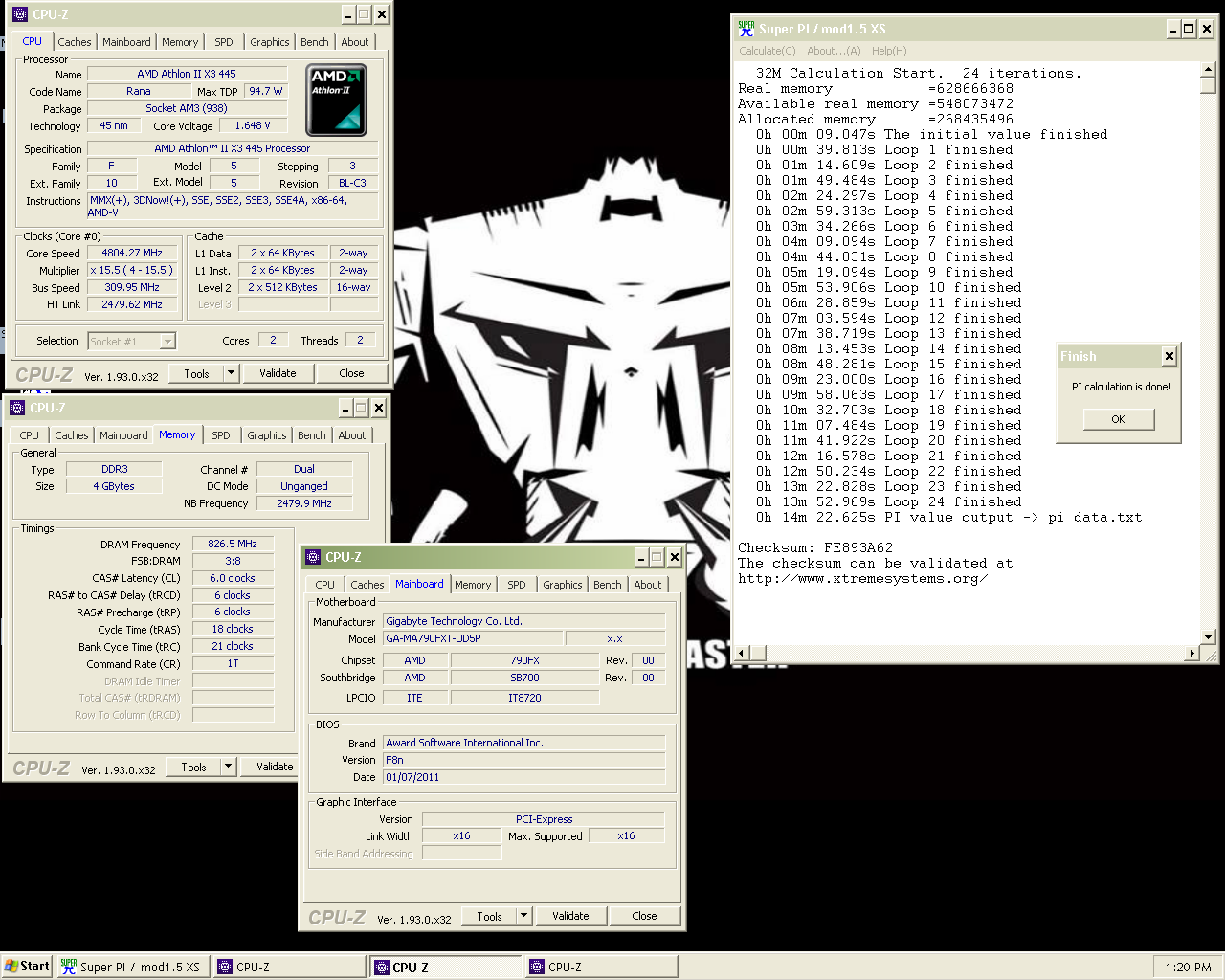
Task: Click the Checksum: FE893A62 line in Super PI
Action: 815,548
